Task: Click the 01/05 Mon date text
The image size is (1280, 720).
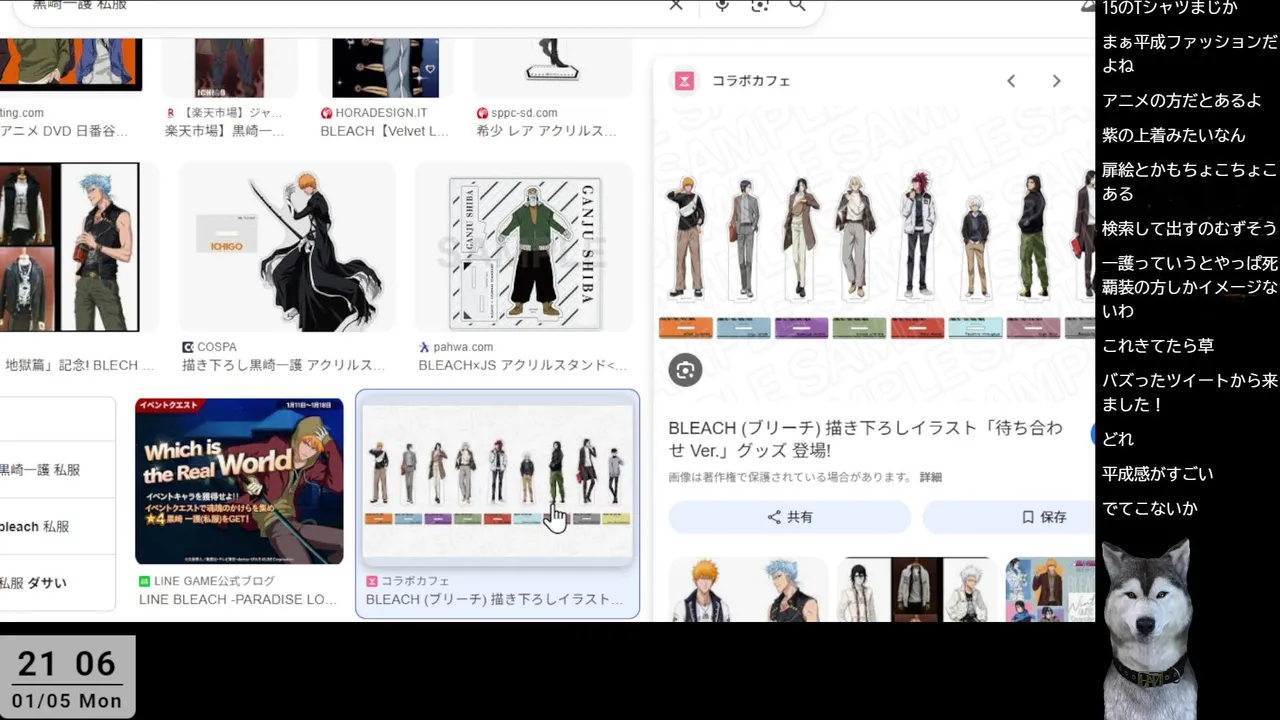Action: click(x=67, y=701)
